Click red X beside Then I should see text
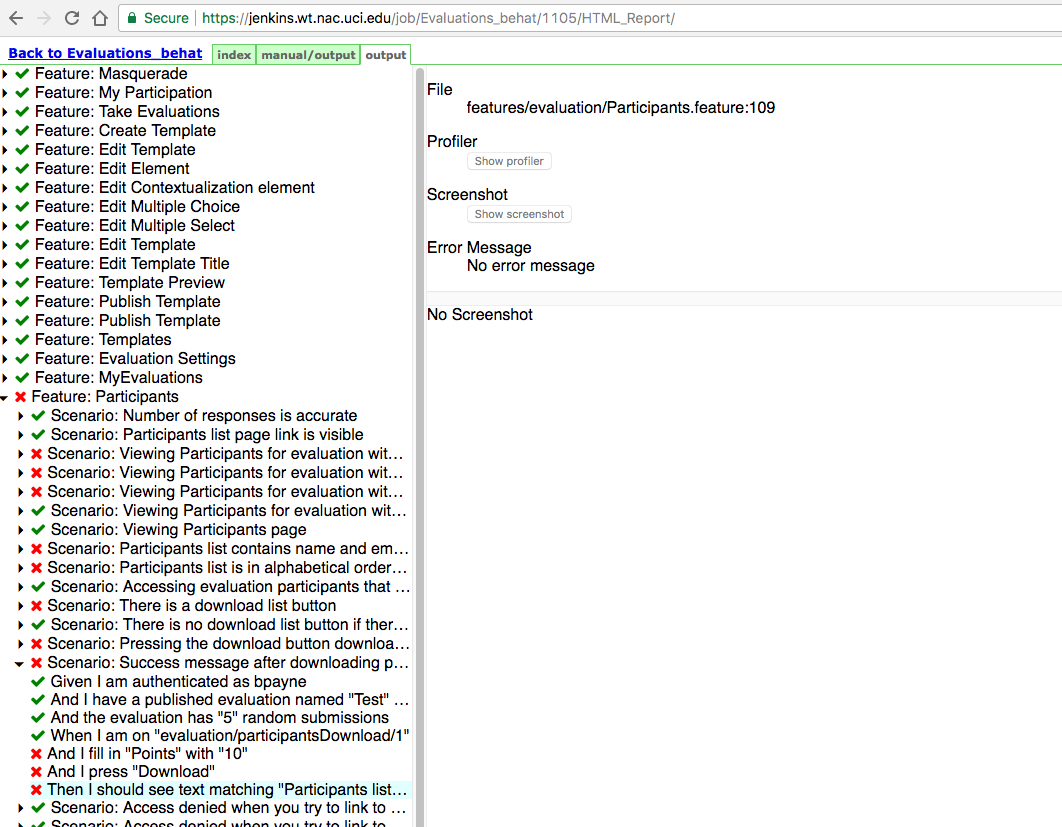Image resolution: width=1062 pixels, height=827 pixels. click(x=37, y=790)
